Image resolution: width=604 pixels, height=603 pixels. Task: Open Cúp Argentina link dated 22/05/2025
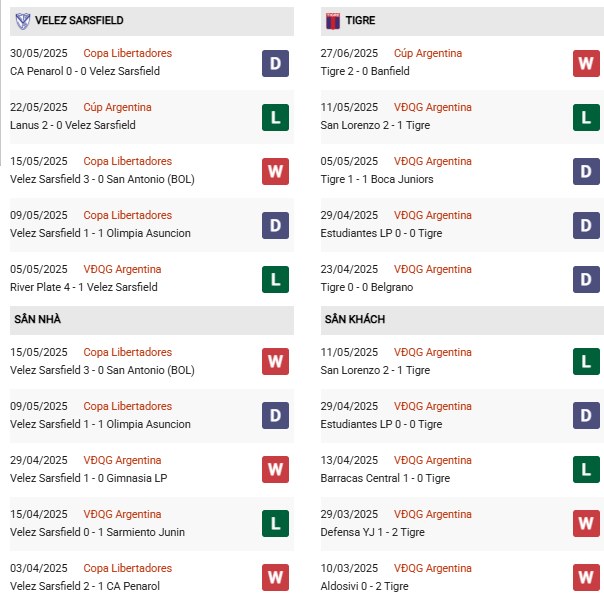point(118,107)
